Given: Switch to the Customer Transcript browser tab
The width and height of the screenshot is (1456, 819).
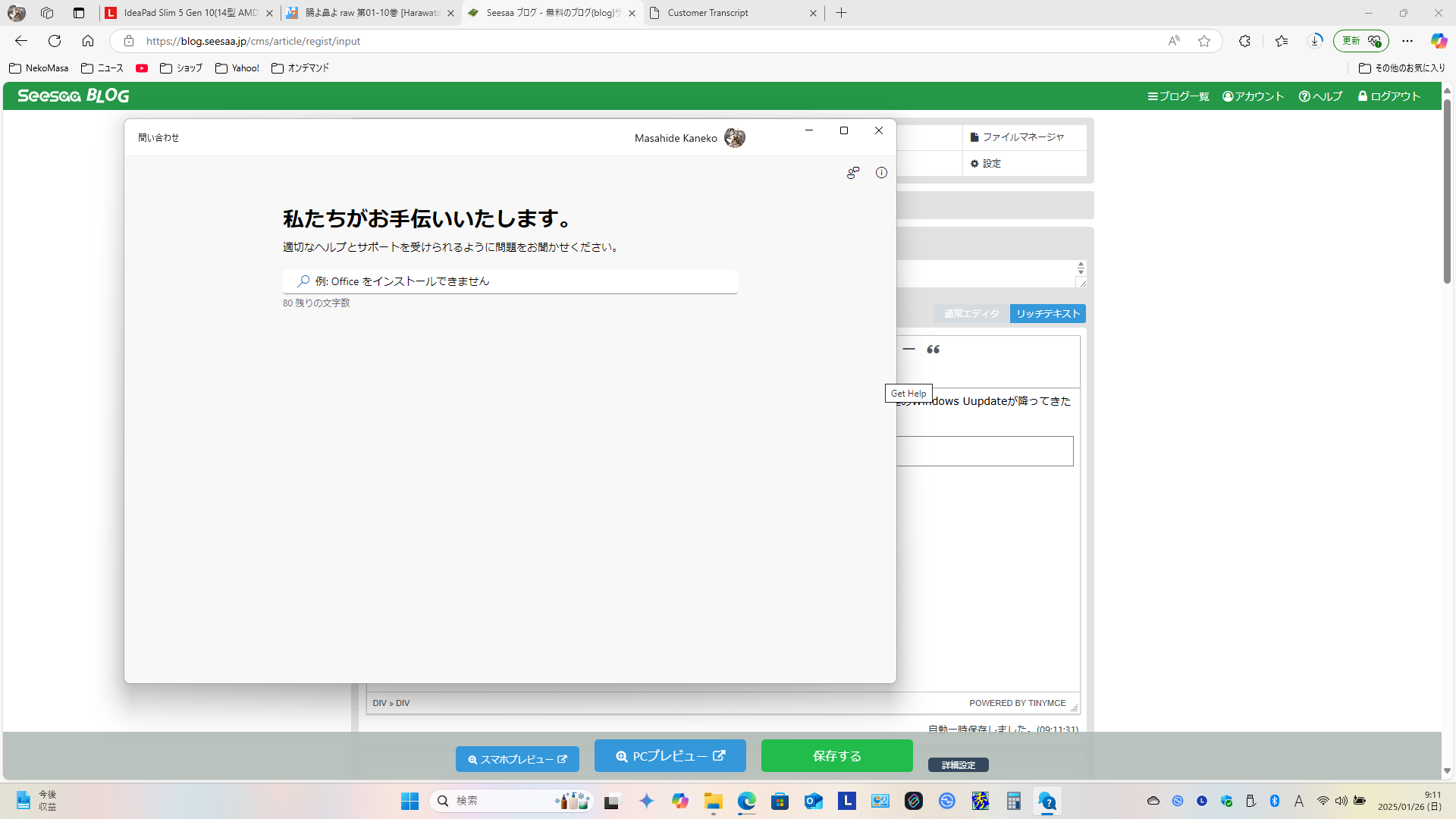Looking at the screenshot, I should coord(733,13).
